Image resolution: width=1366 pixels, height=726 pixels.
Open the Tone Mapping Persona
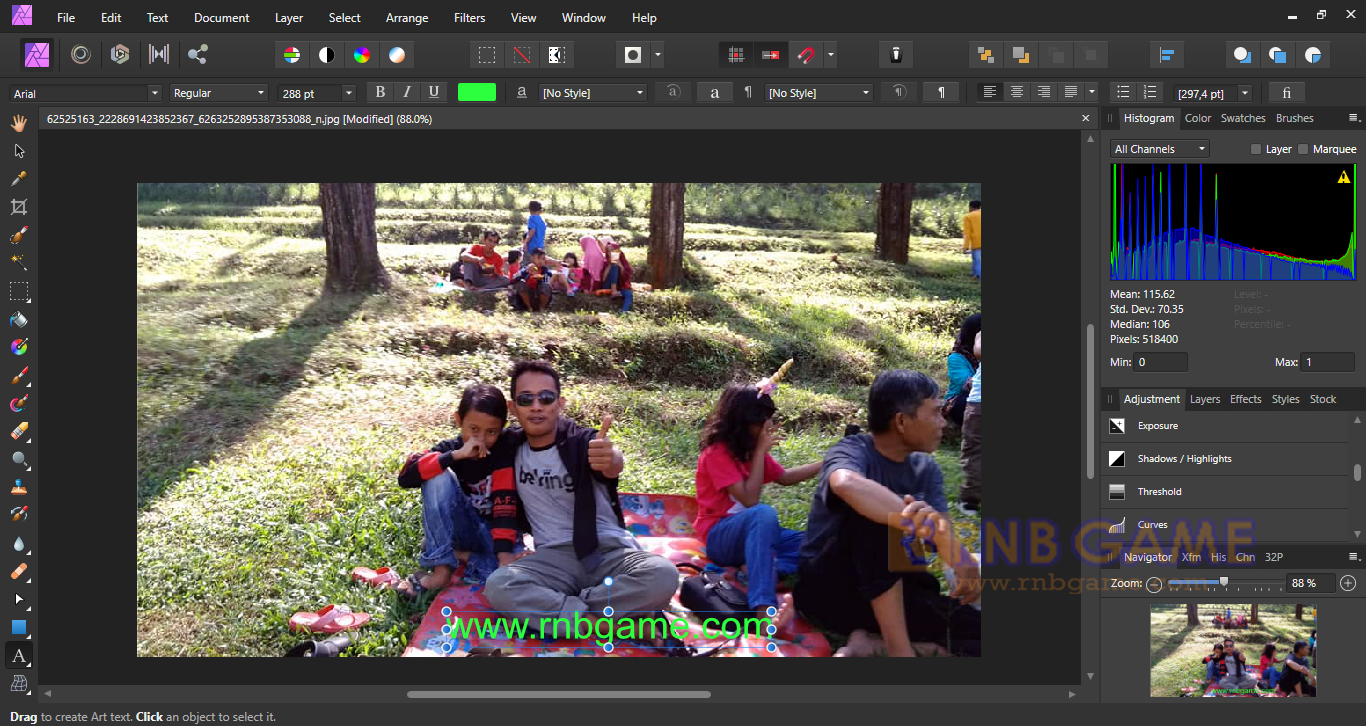(x=159, y=54)
